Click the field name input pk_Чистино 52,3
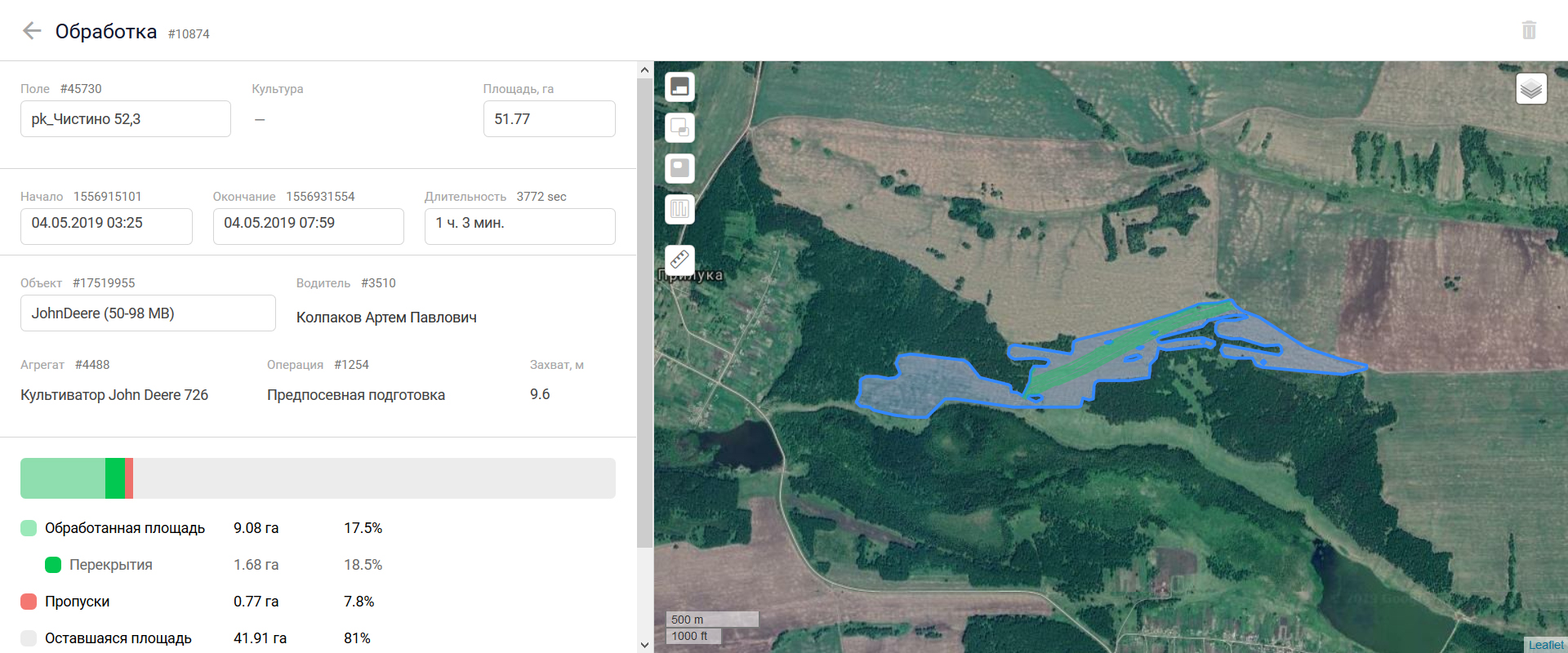The width and height of the screenshot is (1568, 653). 125,119
